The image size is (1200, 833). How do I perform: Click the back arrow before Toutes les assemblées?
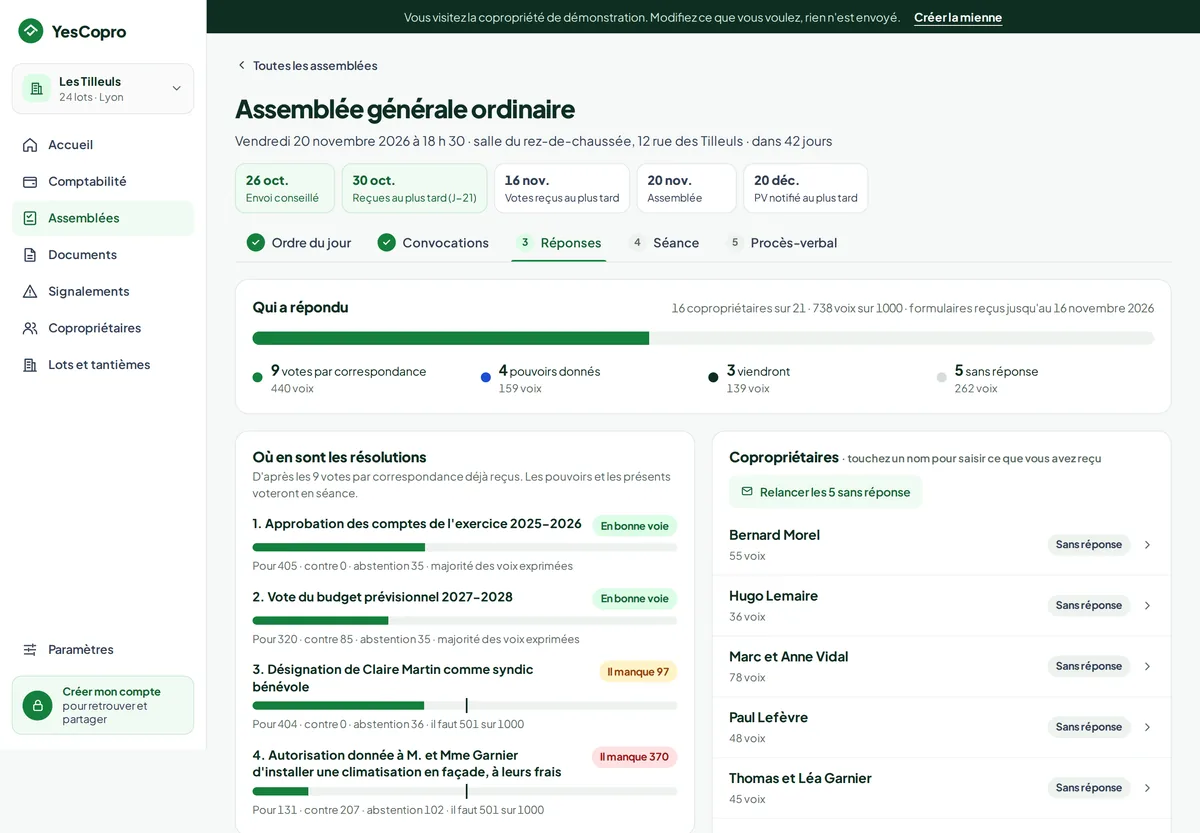[241, 65]
